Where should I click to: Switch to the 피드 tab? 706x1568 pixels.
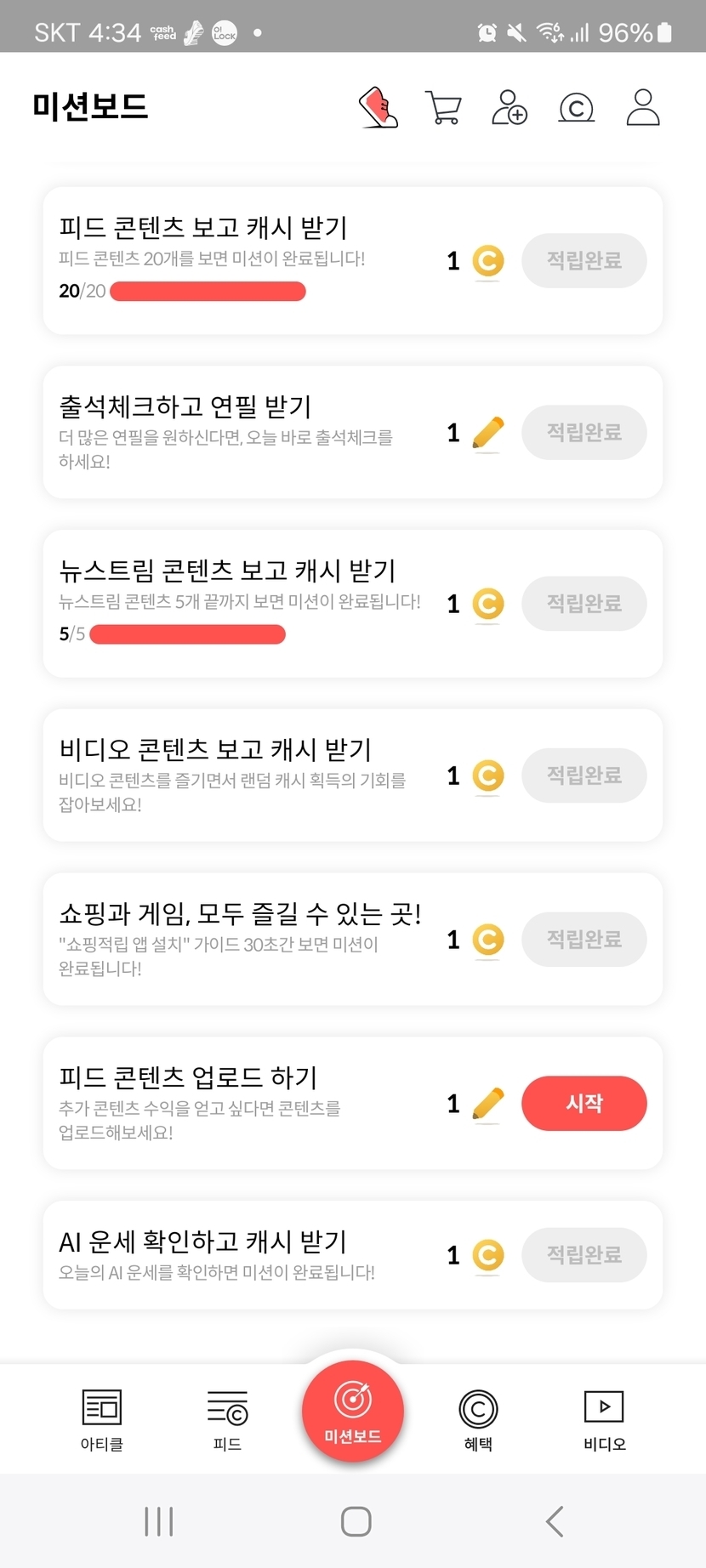[x=227, y=1419]
